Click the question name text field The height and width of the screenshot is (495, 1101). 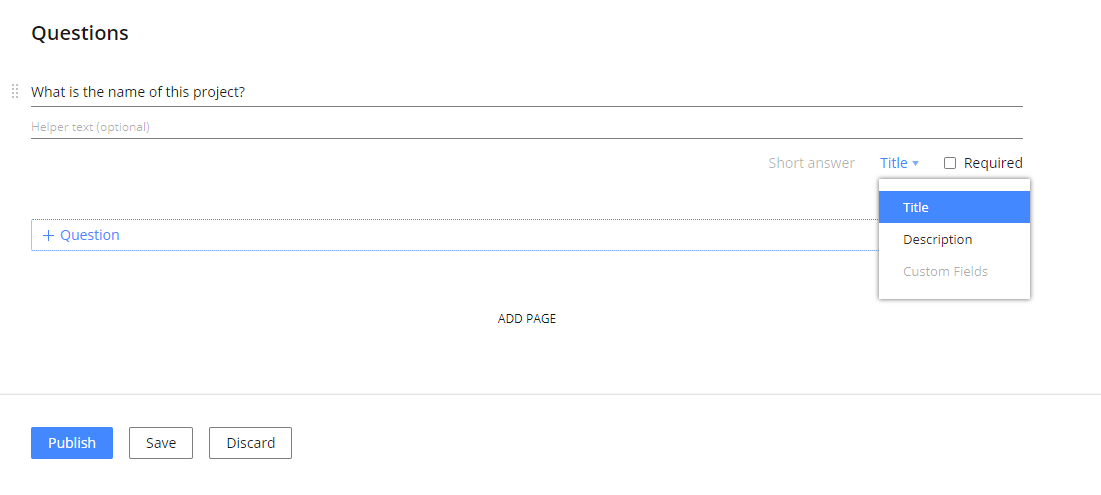pyautogui.click(x=526, y=92)
